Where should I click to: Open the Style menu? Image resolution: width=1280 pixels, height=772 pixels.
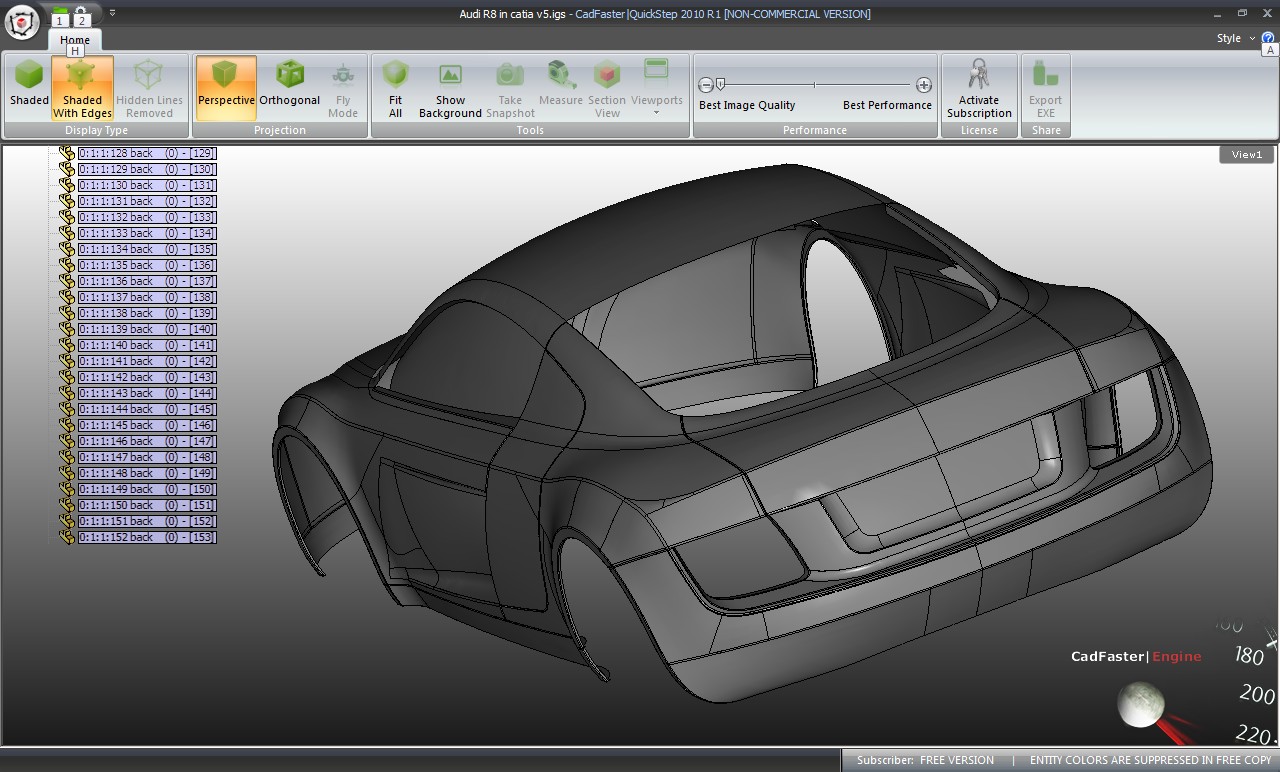[x=1229, y=38]
